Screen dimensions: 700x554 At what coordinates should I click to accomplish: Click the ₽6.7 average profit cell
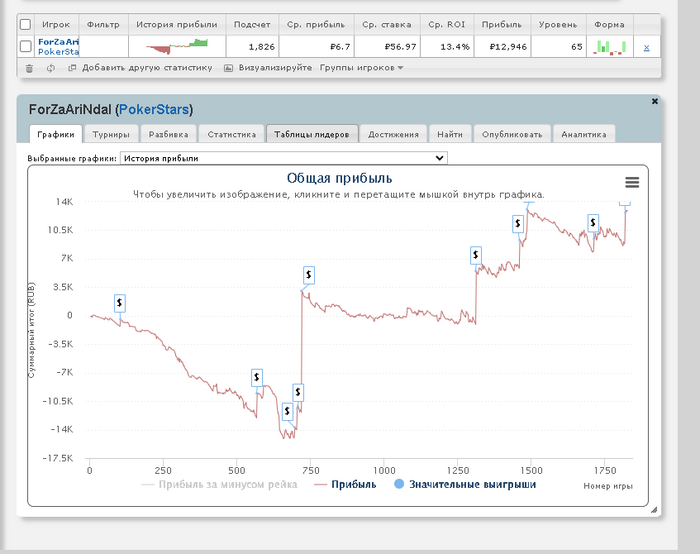tap(317, 46)
